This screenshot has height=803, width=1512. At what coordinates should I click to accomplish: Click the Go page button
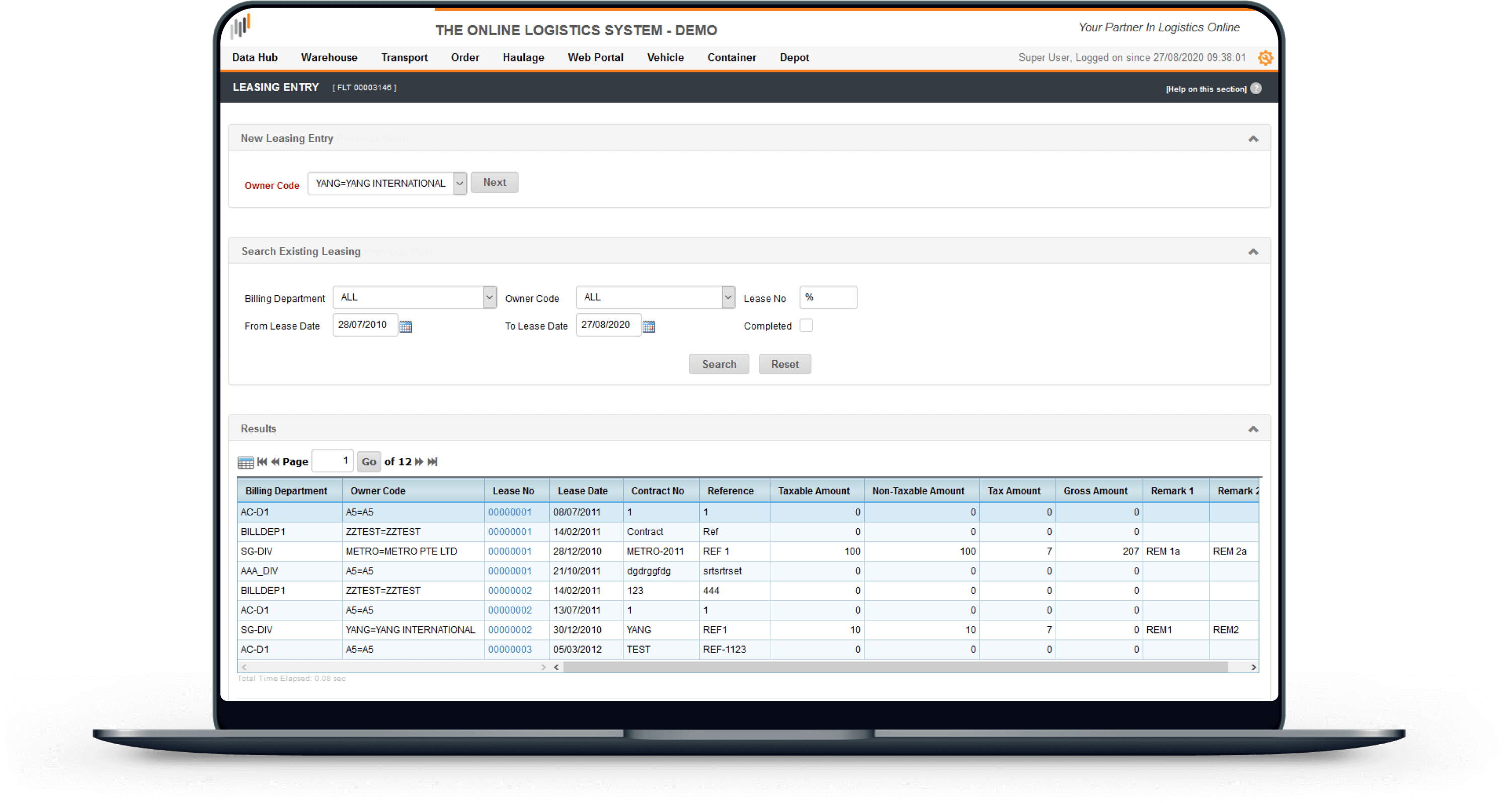click(x=369, y=462)
